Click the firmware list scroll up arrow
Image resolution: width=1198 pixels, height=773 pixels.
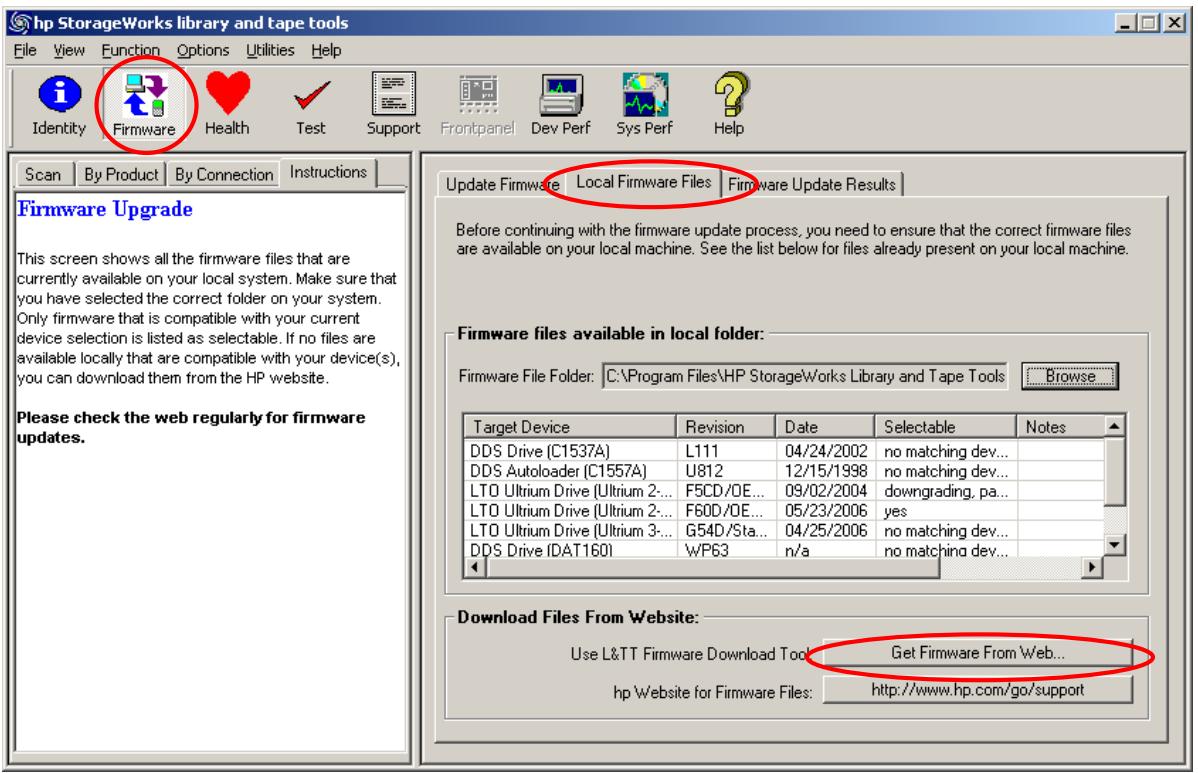(1115, 425)
